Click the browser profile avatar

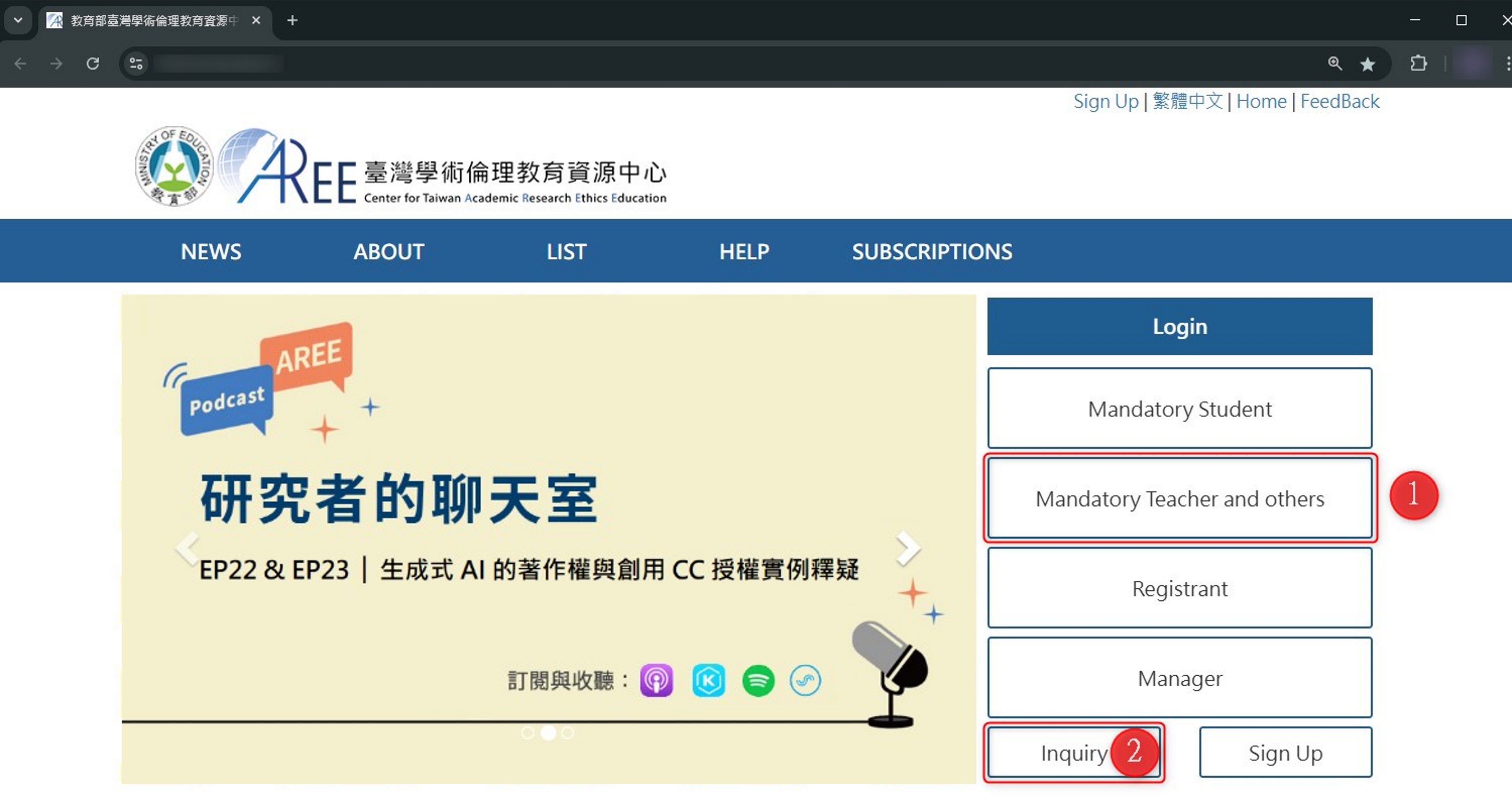[x=1472, y=63]
